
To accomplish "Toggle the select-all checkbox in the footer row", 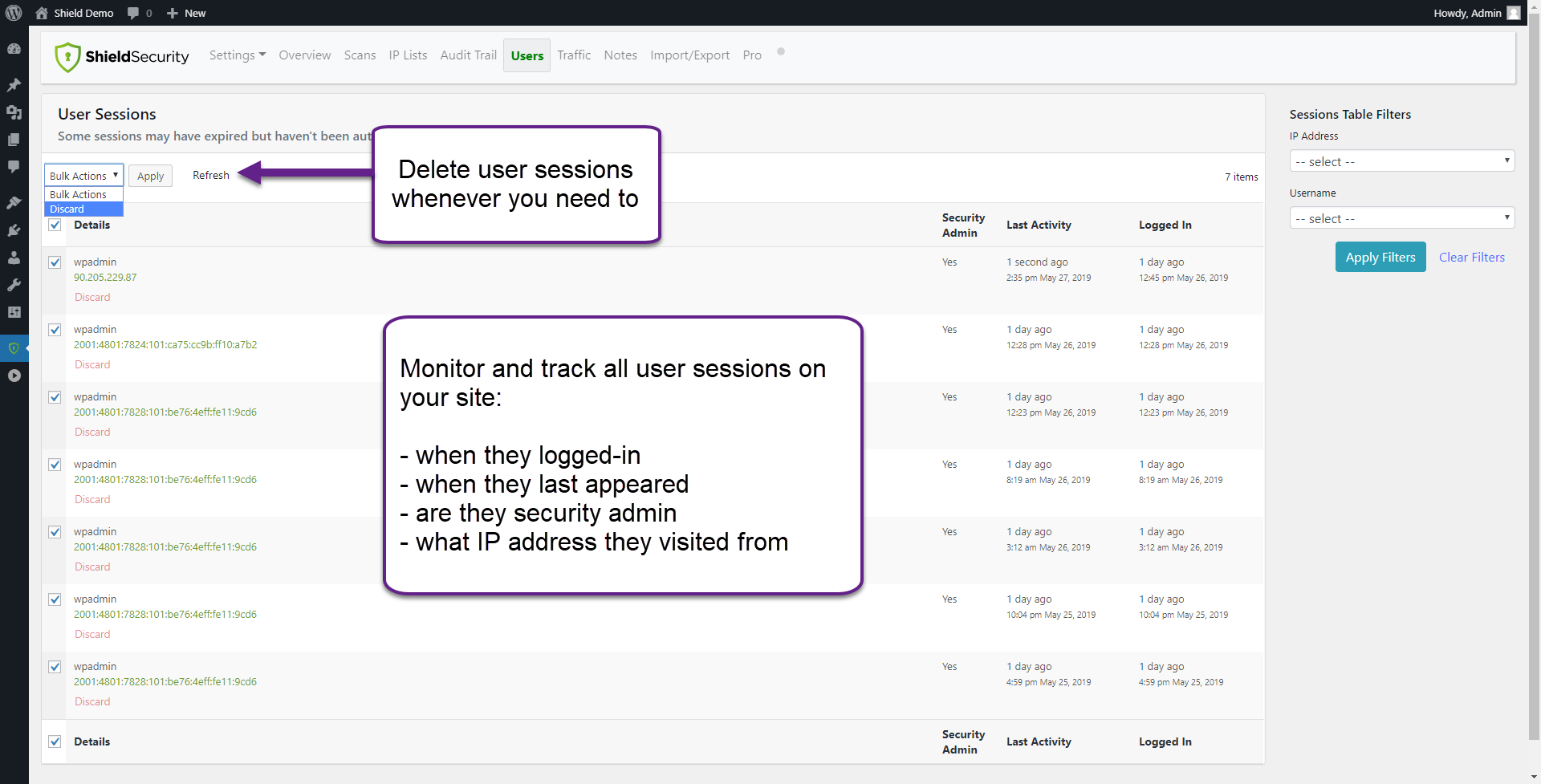I will click(x=55, y=741).
